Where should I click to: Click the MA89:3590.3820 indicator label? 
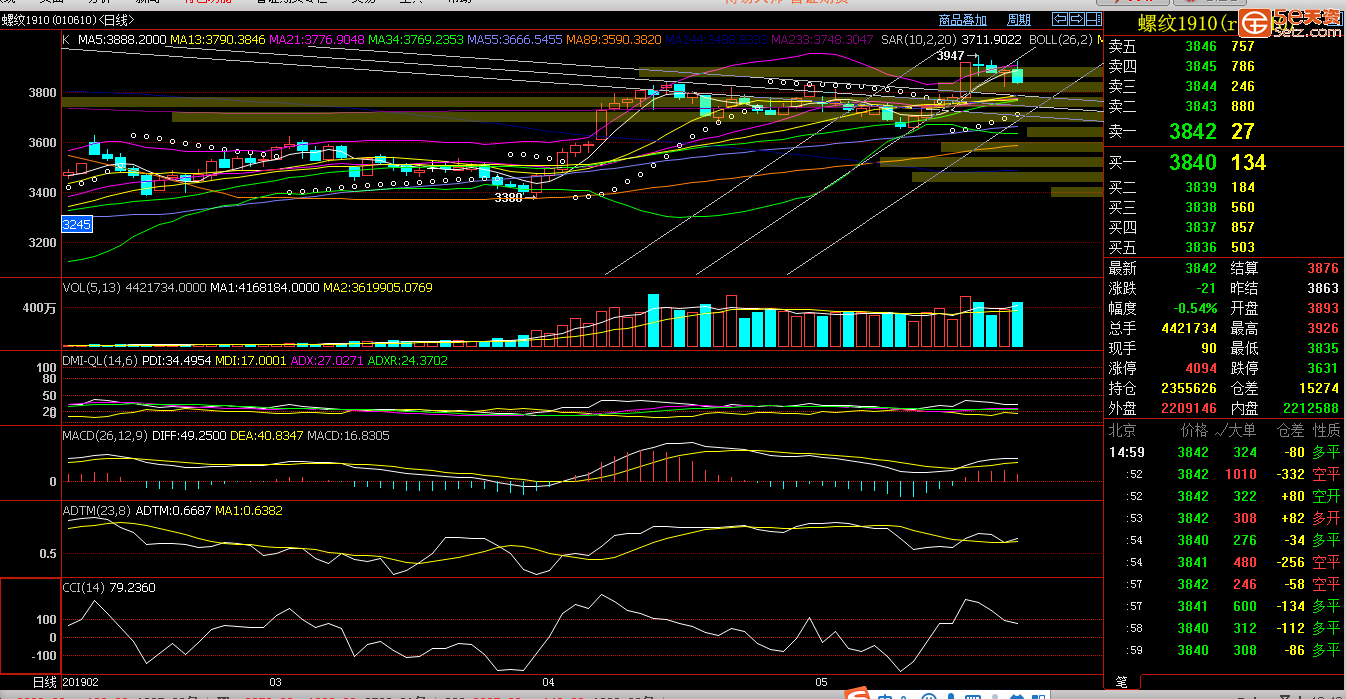click(614, 40)
